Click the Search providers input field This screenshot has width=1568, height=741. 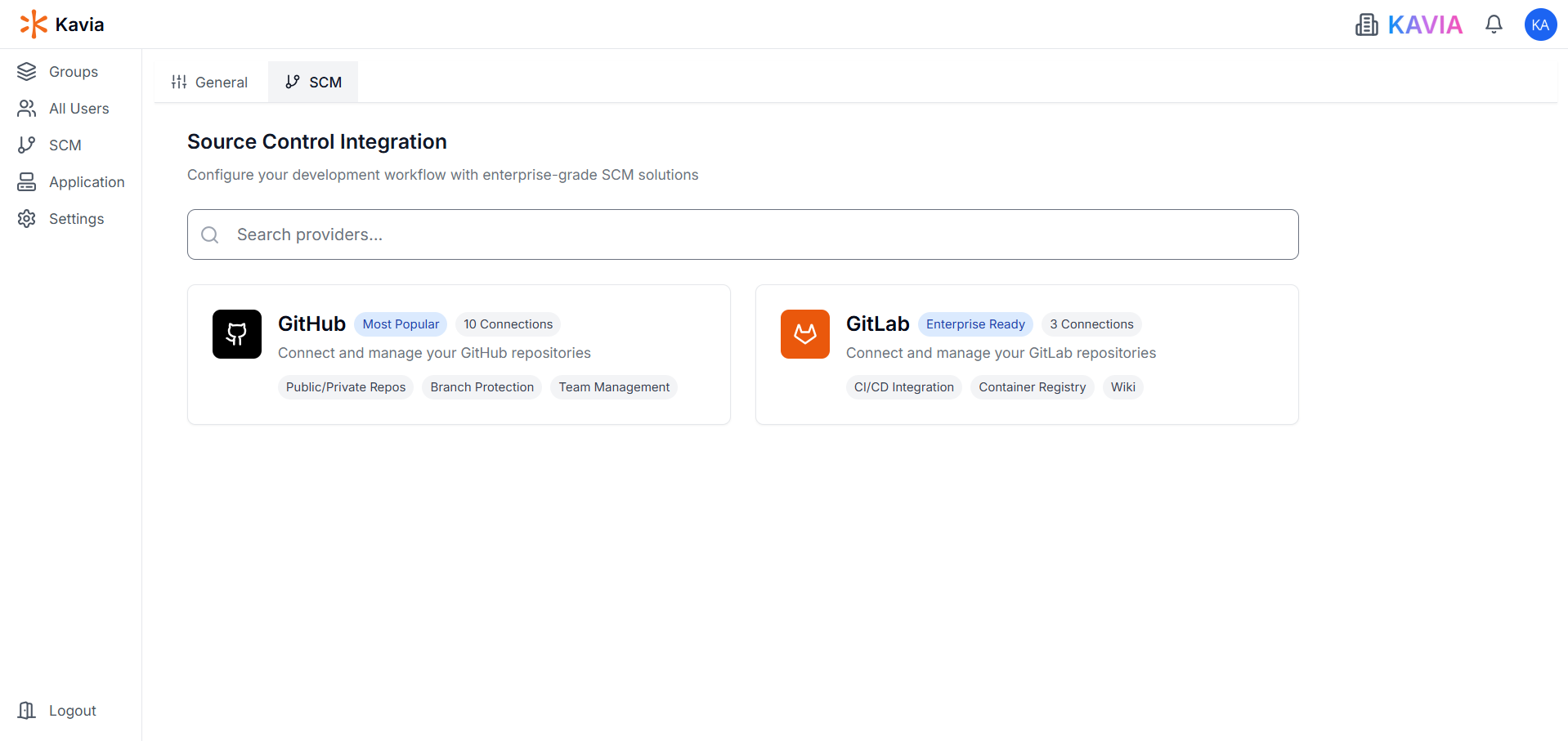tap(742, 234)
